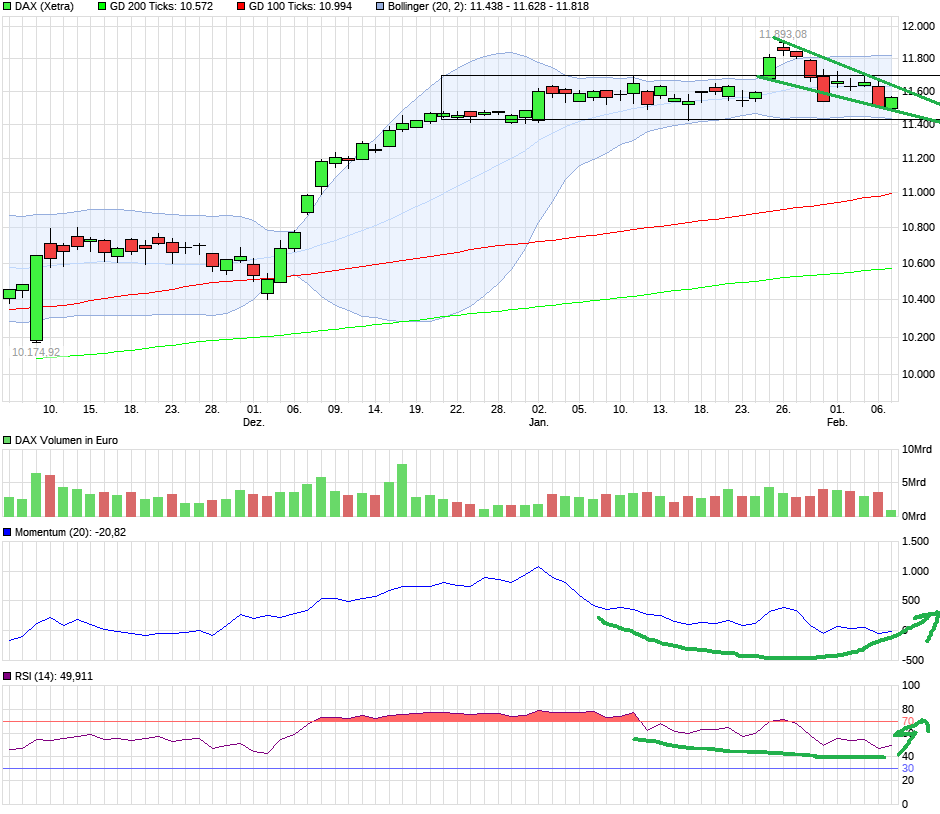Click the green DAX (Xetra) legend swatch

click(x=7, y=7)
